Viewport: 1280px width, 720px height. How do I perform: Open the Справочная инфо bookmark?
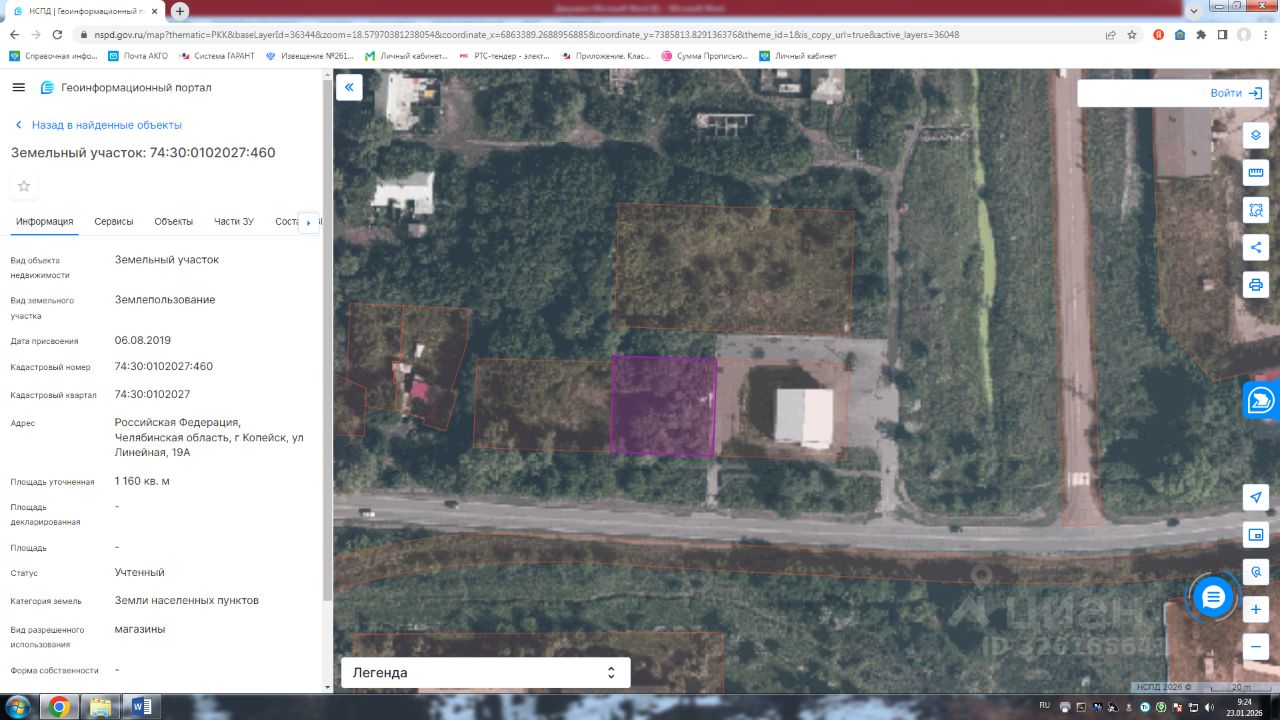tap(53, 56)
